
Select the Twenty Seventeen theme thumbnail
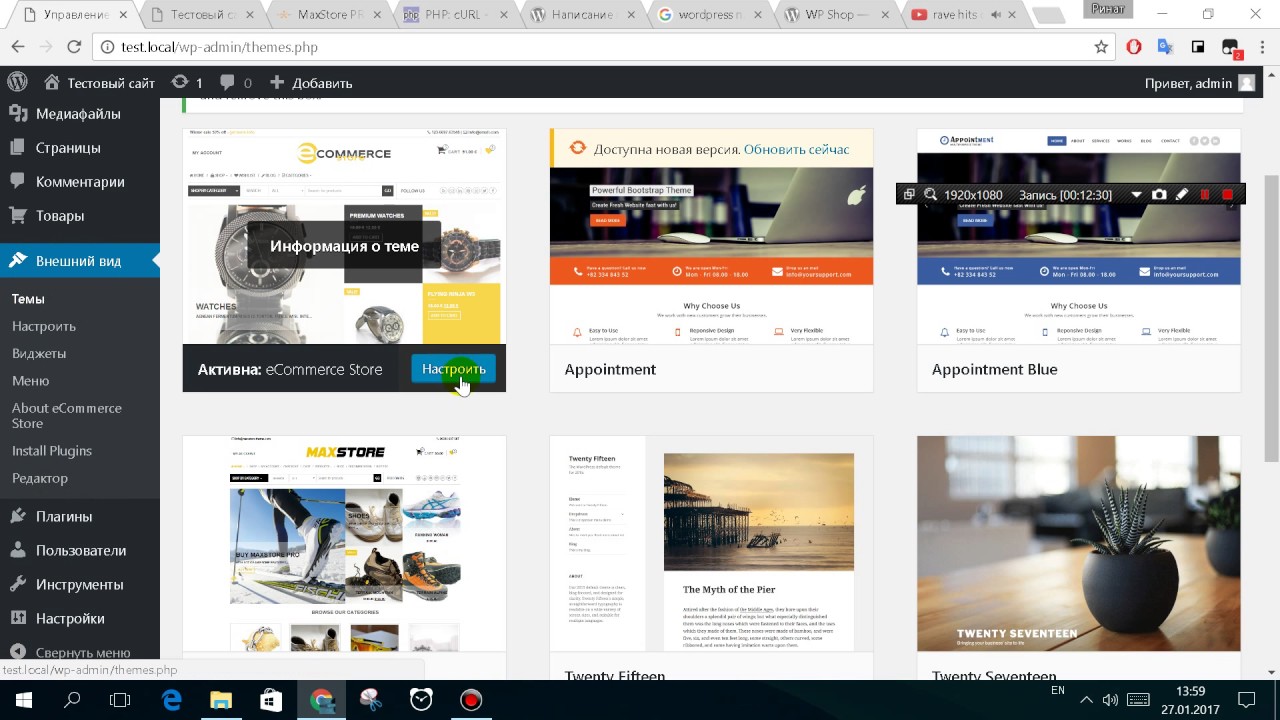[x=1078, y=545]
